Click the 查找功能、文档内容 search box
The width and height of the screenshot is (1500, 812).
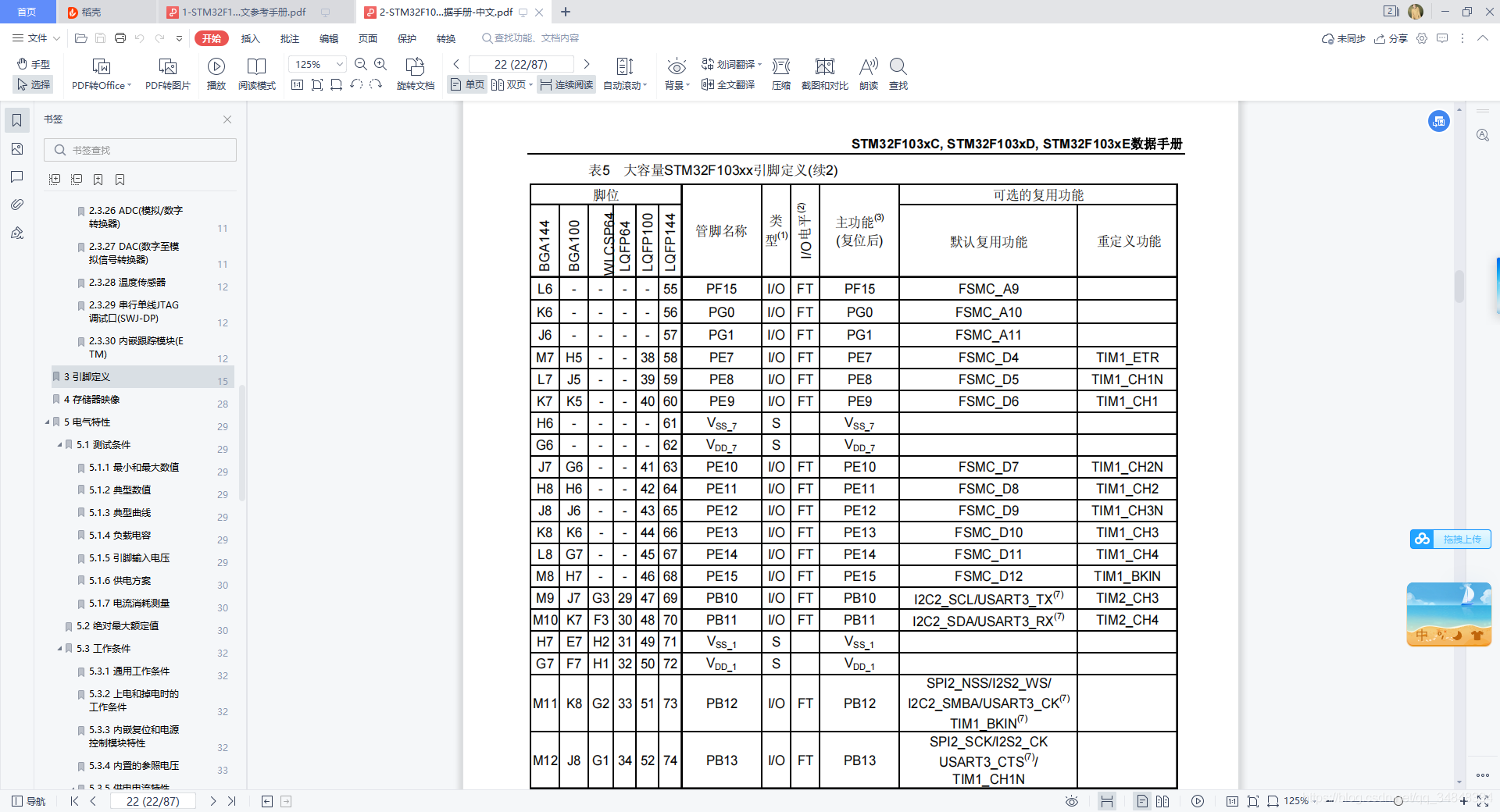[x=531, y=38]
